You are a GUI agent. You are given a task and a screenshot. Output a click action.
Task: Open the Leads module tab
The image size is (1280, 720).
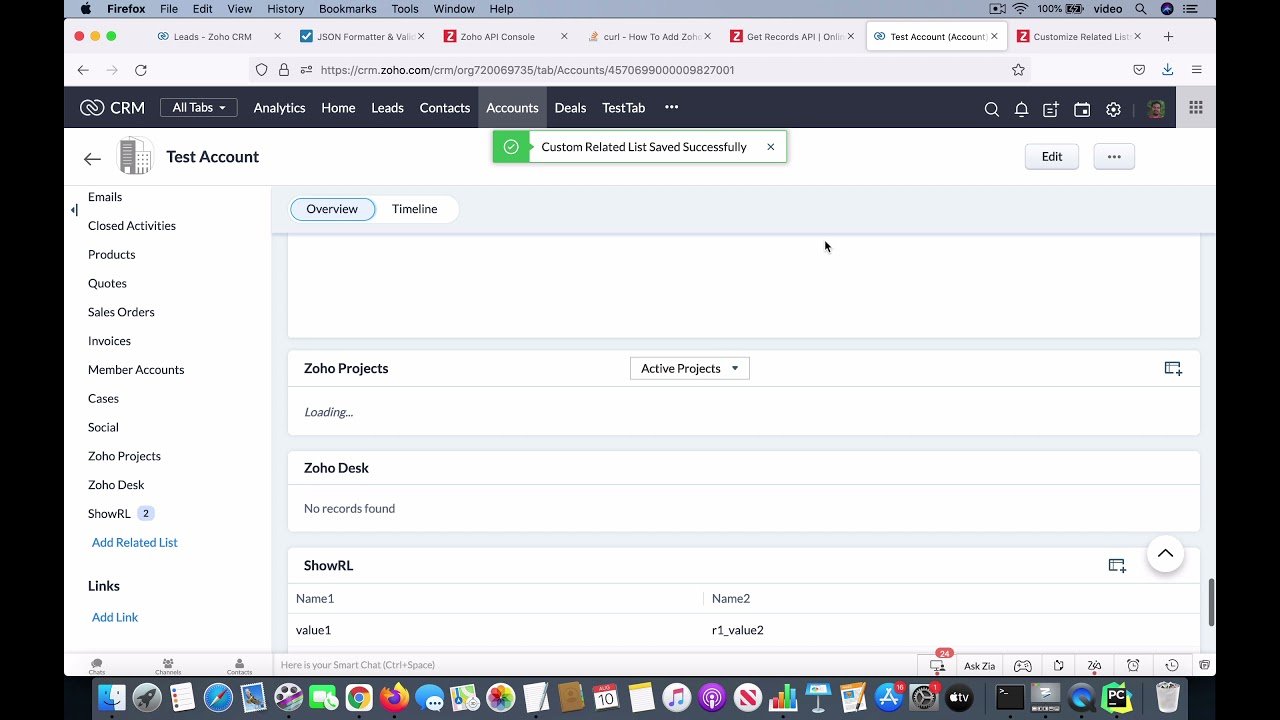pos(387,108)
